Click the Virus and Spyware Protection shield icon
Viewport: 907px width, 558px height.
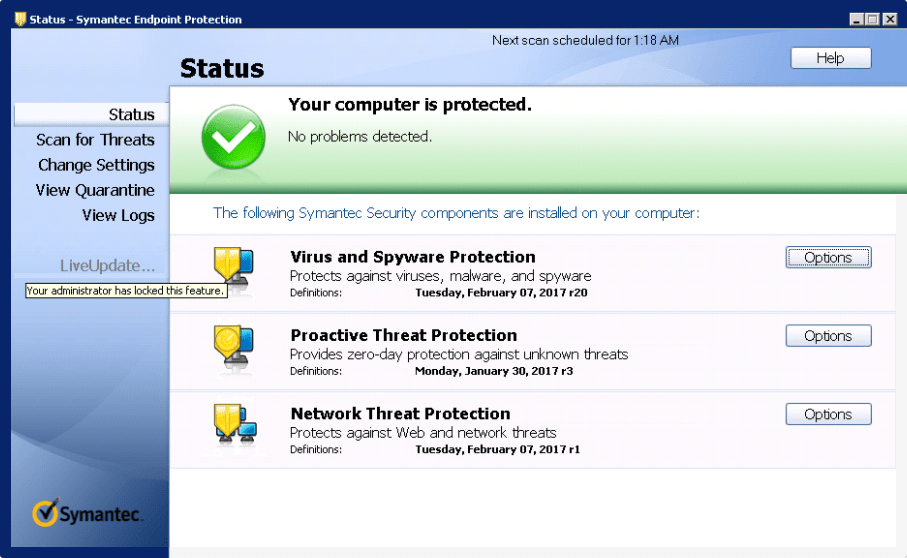coord(234,267)
